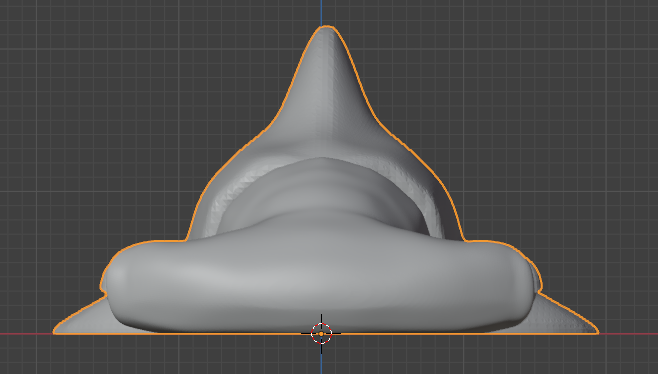Click empty grid background in the upper right
Screen dimensions: 658x374
pyautogui.click(x=546, y=63)
